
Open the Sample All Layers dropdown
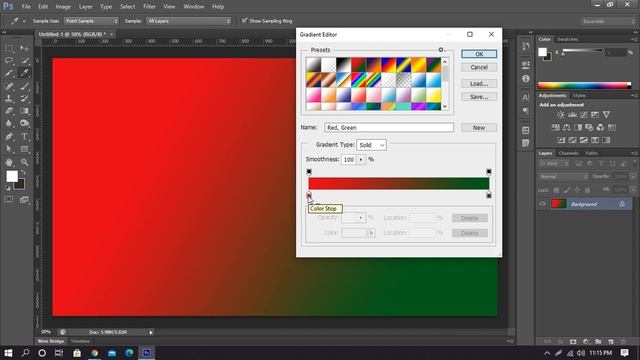tap(189, 21)
